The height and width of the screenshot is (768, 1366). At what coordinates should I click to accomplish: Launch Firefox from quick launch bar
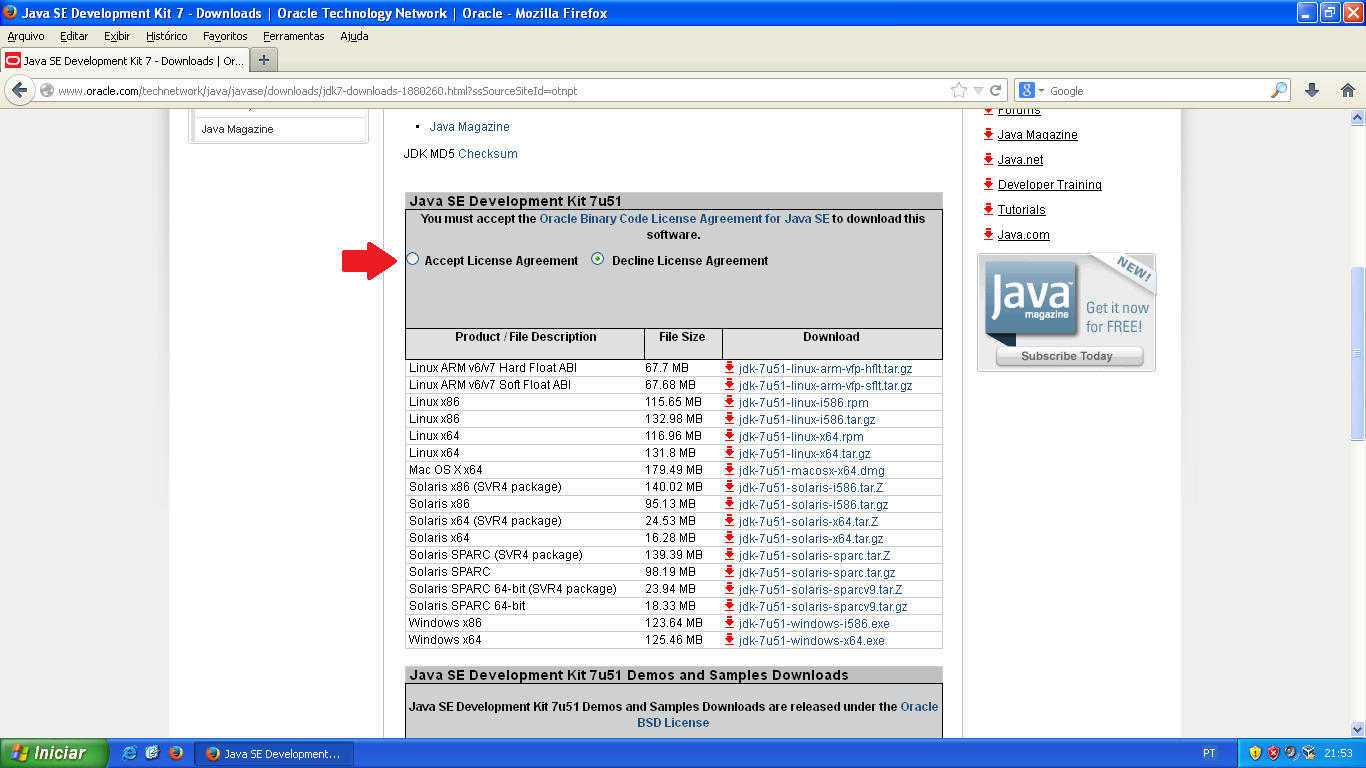[x=176, y=753]
